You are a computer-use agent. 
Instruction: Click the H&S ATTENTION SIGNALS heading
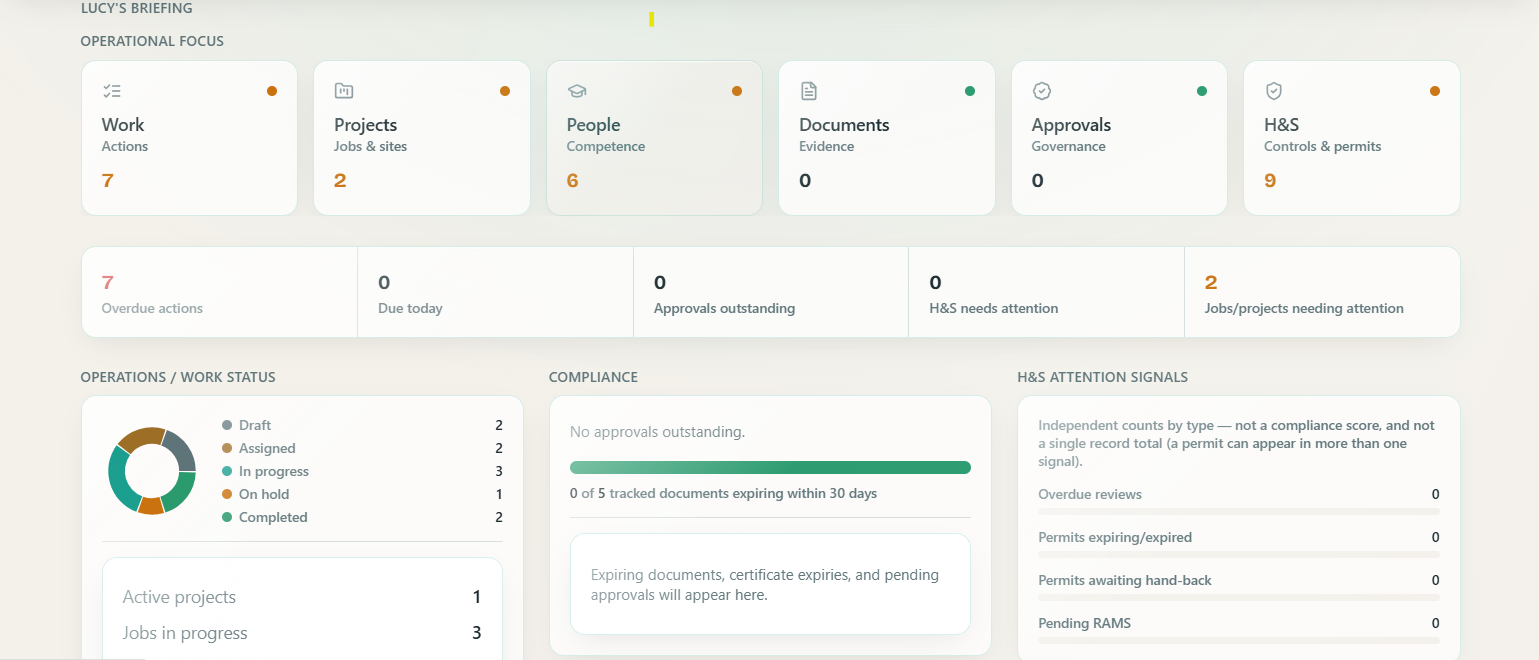(1102, 377)
